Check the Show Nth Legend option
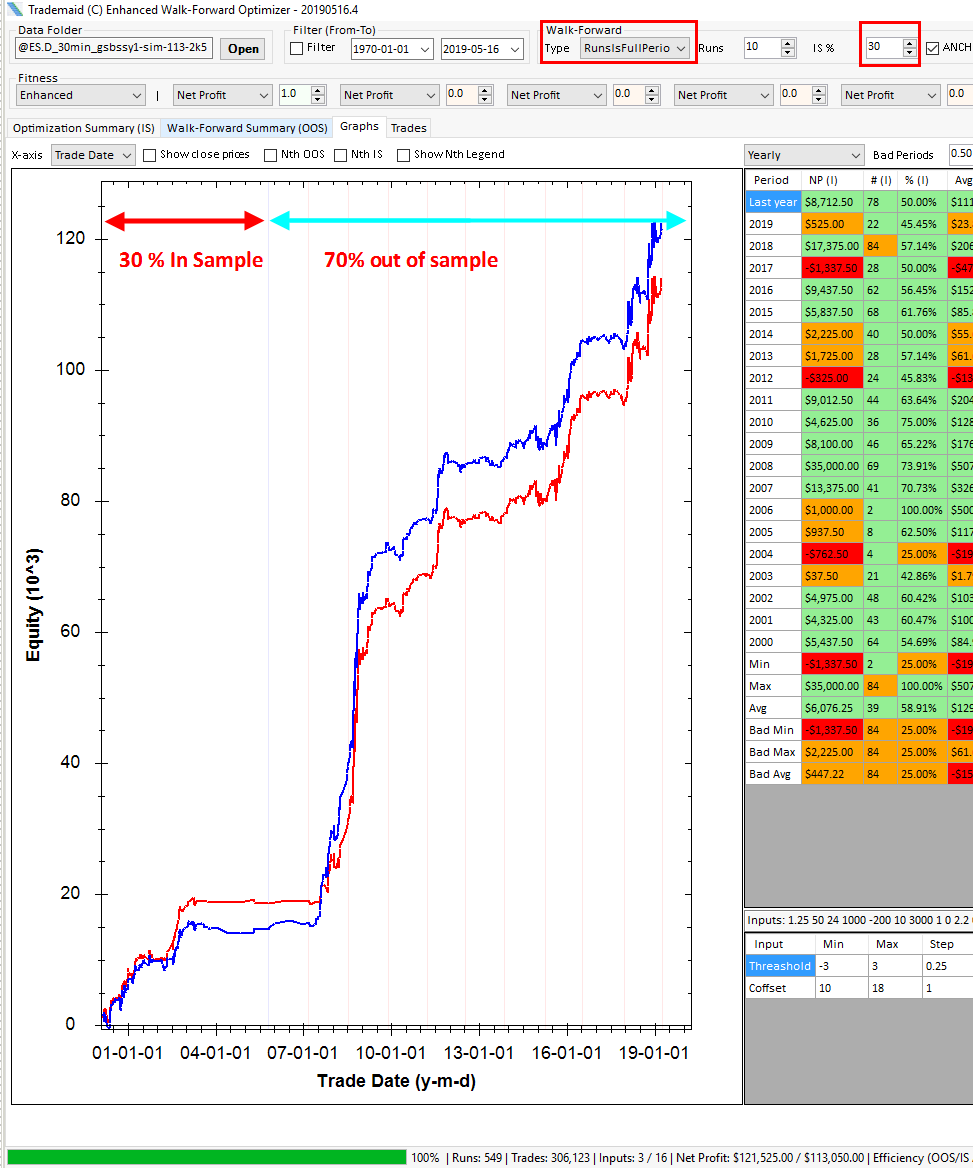The width and height of the screenshot is (973, 1168). [x=404, y=155]
